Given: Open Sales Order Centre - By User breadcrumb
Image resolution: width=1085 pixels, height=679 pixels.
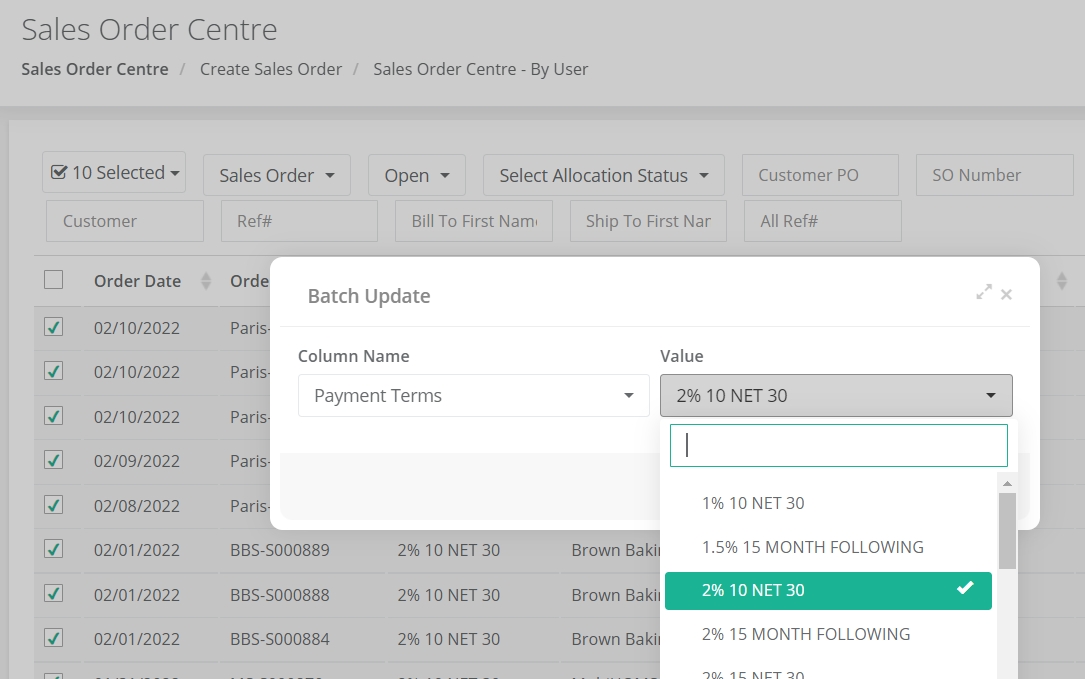Looking at the screenshot, I should (481, 69).
